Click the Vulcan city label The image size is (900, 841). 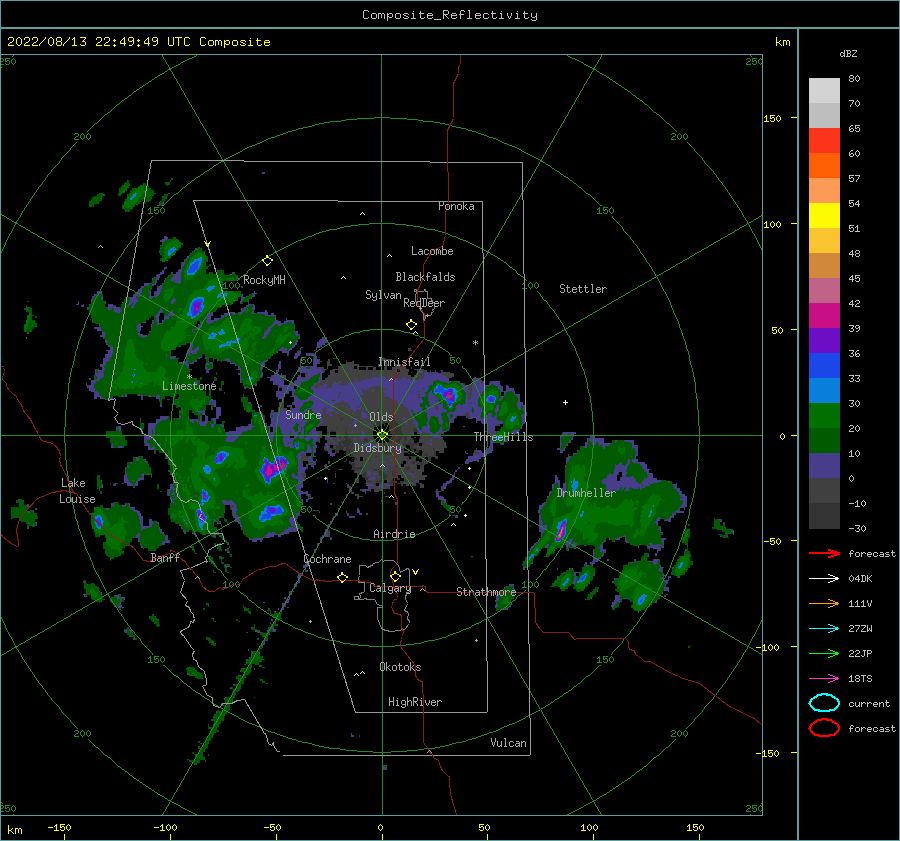click(509, 743)
